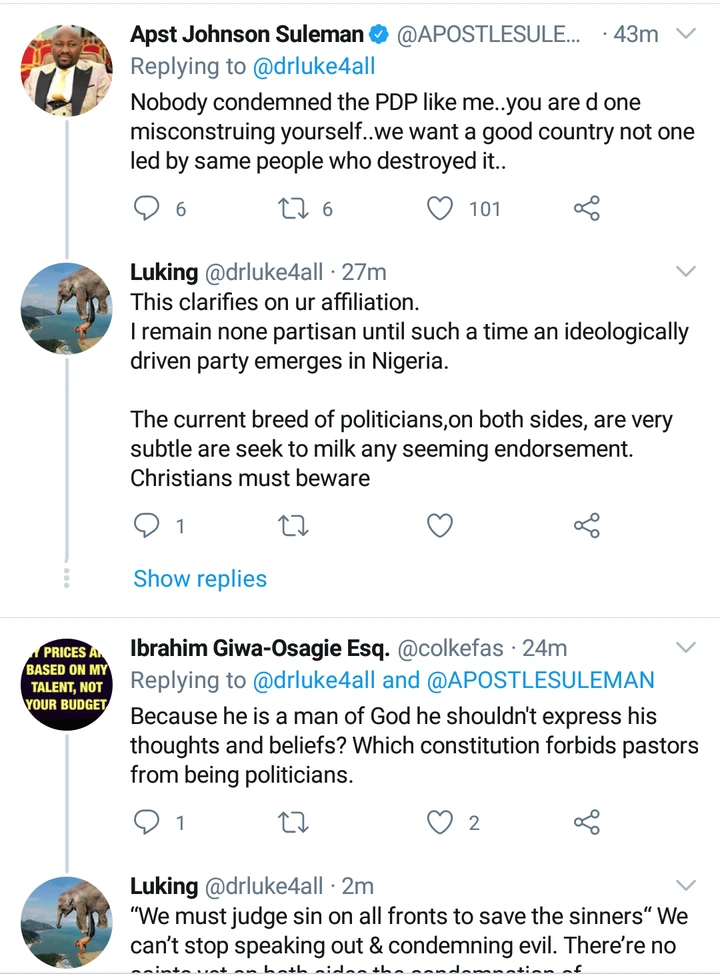Reply to Apst Johnson Suleman's tweet
Image resolution: width=720 pixels, height=978 pixels.
[147, 208]
